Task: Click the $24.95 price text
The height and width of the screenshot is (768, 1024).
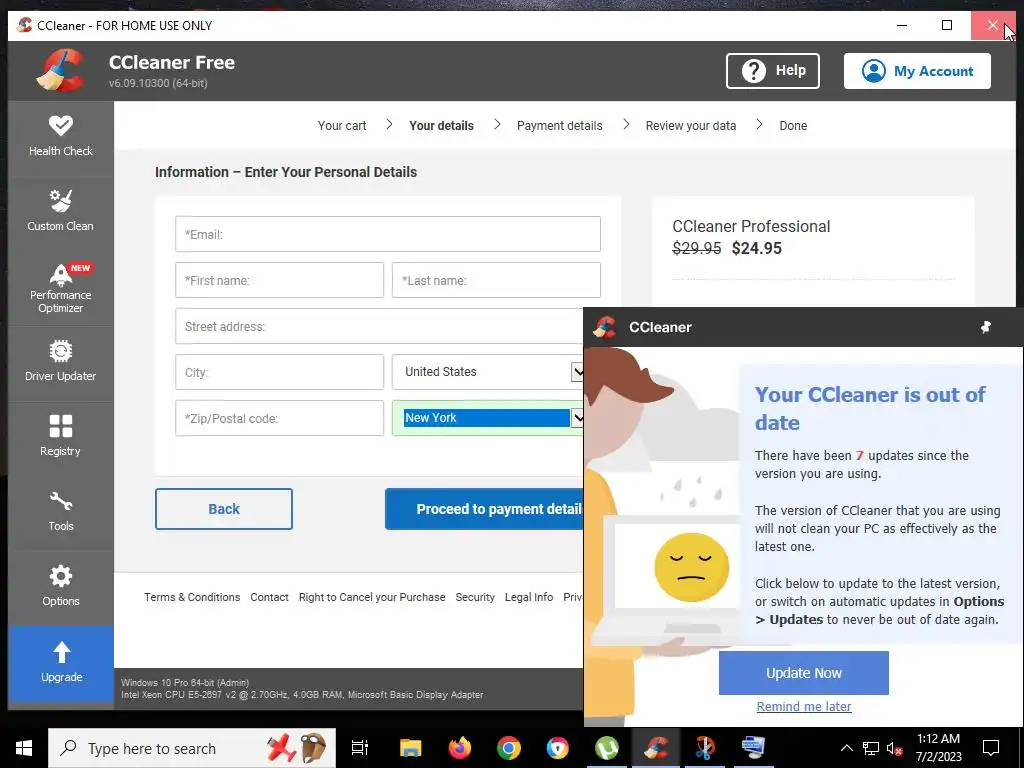Action: tap(756, 248)
